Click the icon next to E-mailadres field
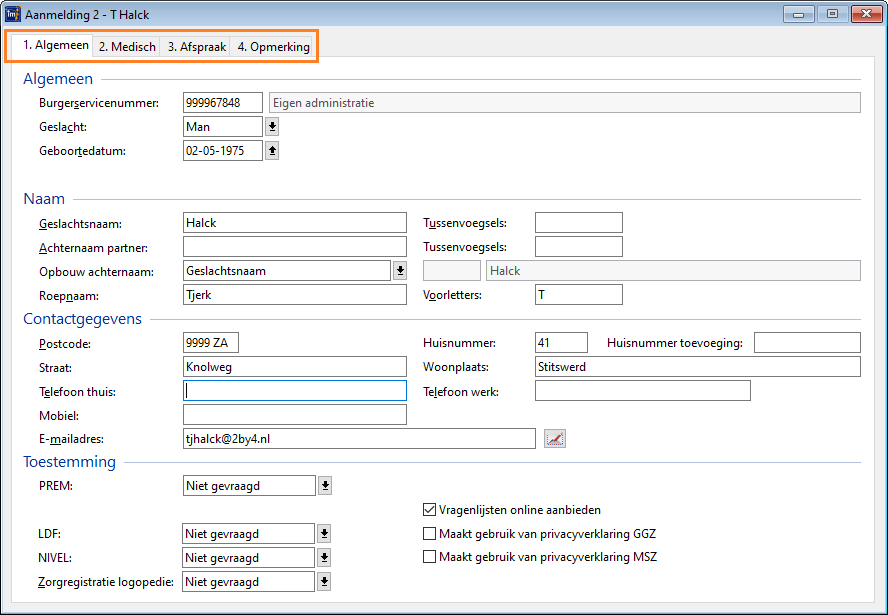The width and height of the screenshot is (888, 615). (x=555, y=438)
